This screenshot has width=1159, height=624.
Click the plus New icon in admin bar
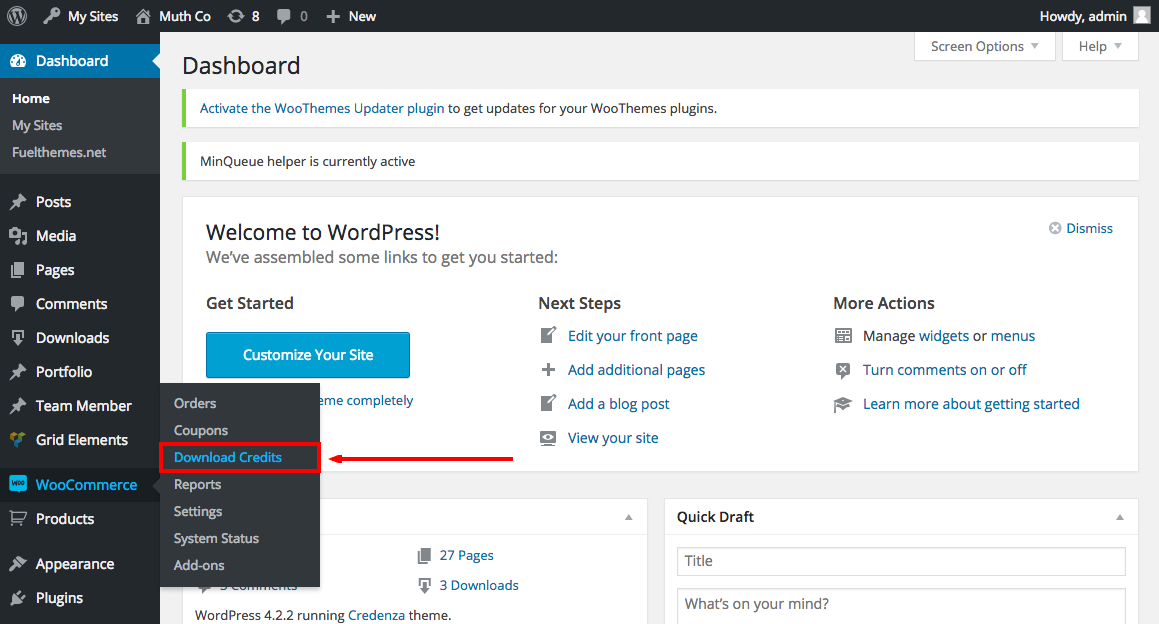pyautogui.click(x=333, y=16)
